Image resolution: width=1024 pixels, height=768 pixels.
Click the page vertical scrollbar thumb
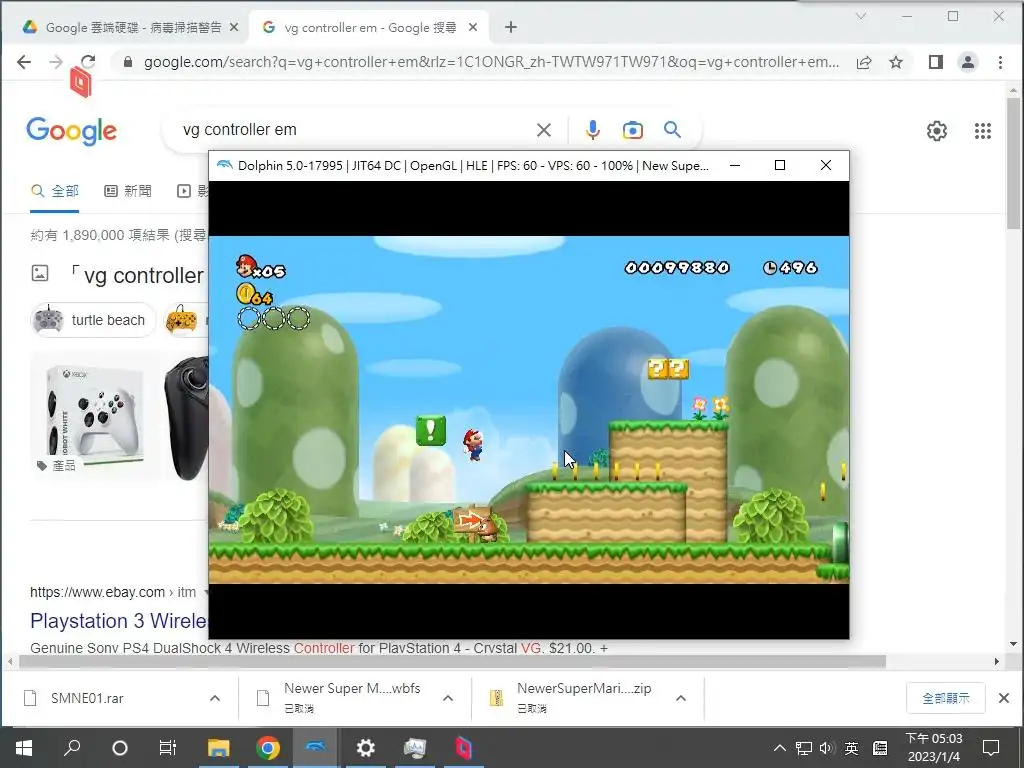1013,163
